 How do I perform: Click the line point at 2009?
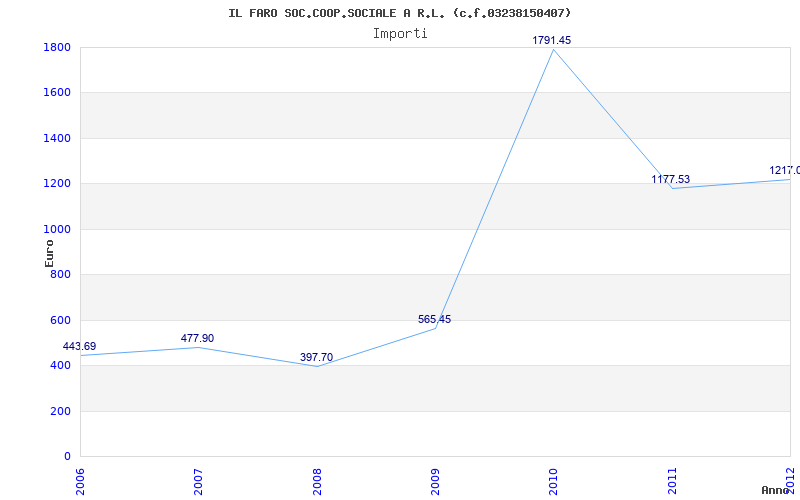436,328
